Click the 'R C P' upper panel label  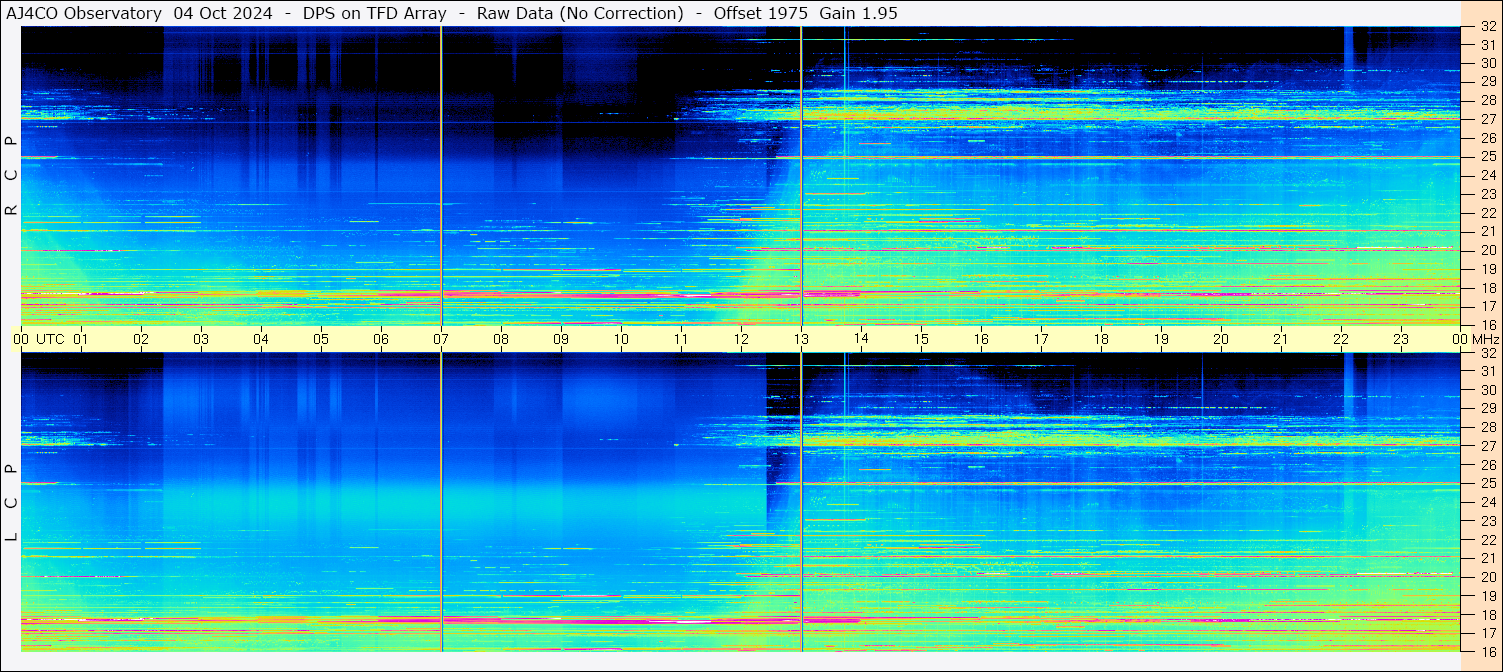[11, 175]
